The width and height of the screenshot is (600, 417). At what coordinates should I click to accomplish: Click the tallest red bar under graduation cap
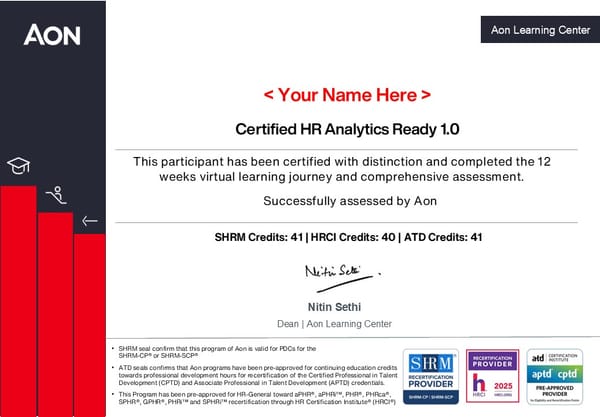tap(18, 300)
